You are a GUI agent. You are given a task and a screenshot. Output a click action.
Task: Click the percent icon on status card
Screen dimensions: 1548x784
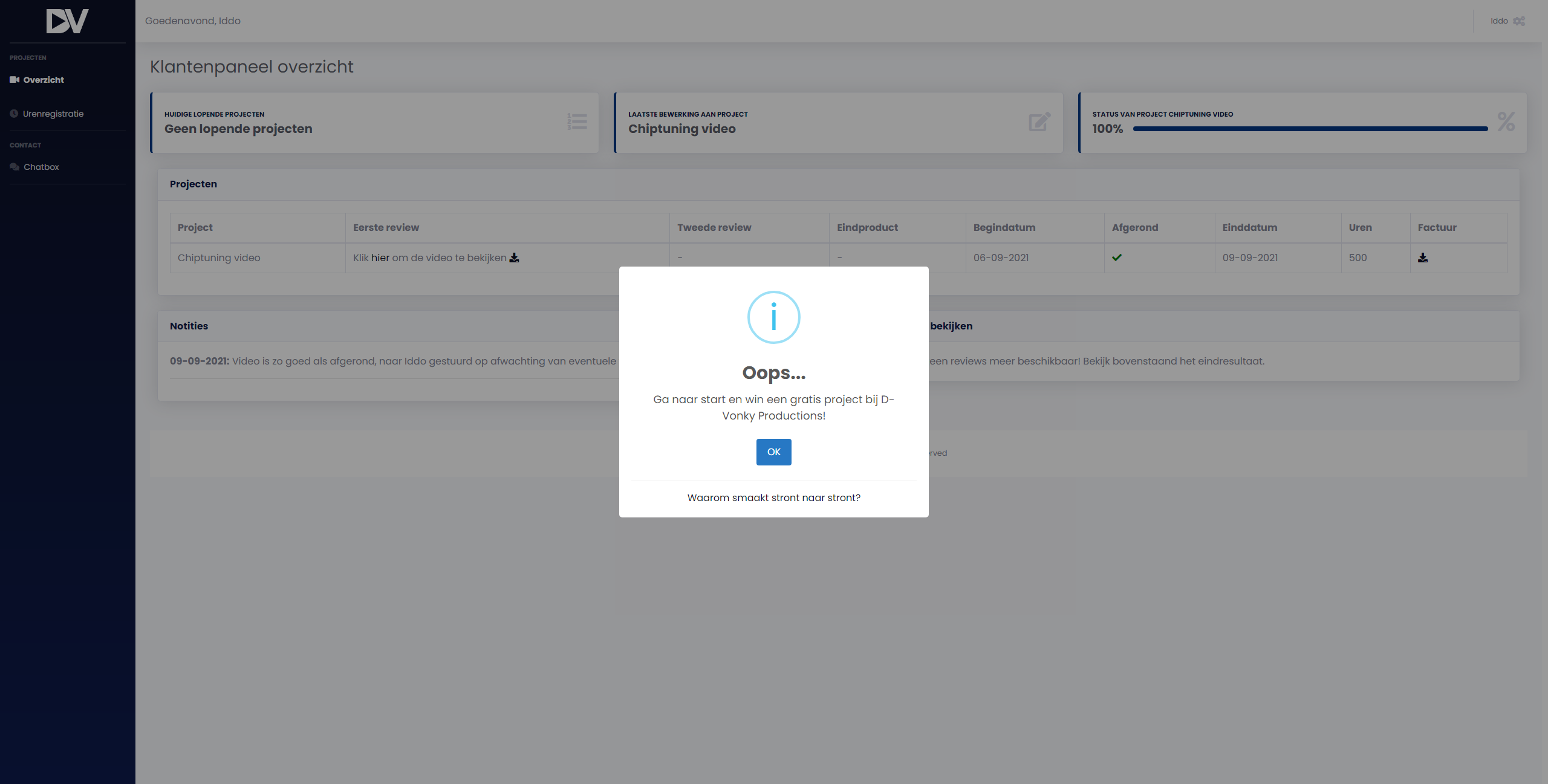point(1506,121)
